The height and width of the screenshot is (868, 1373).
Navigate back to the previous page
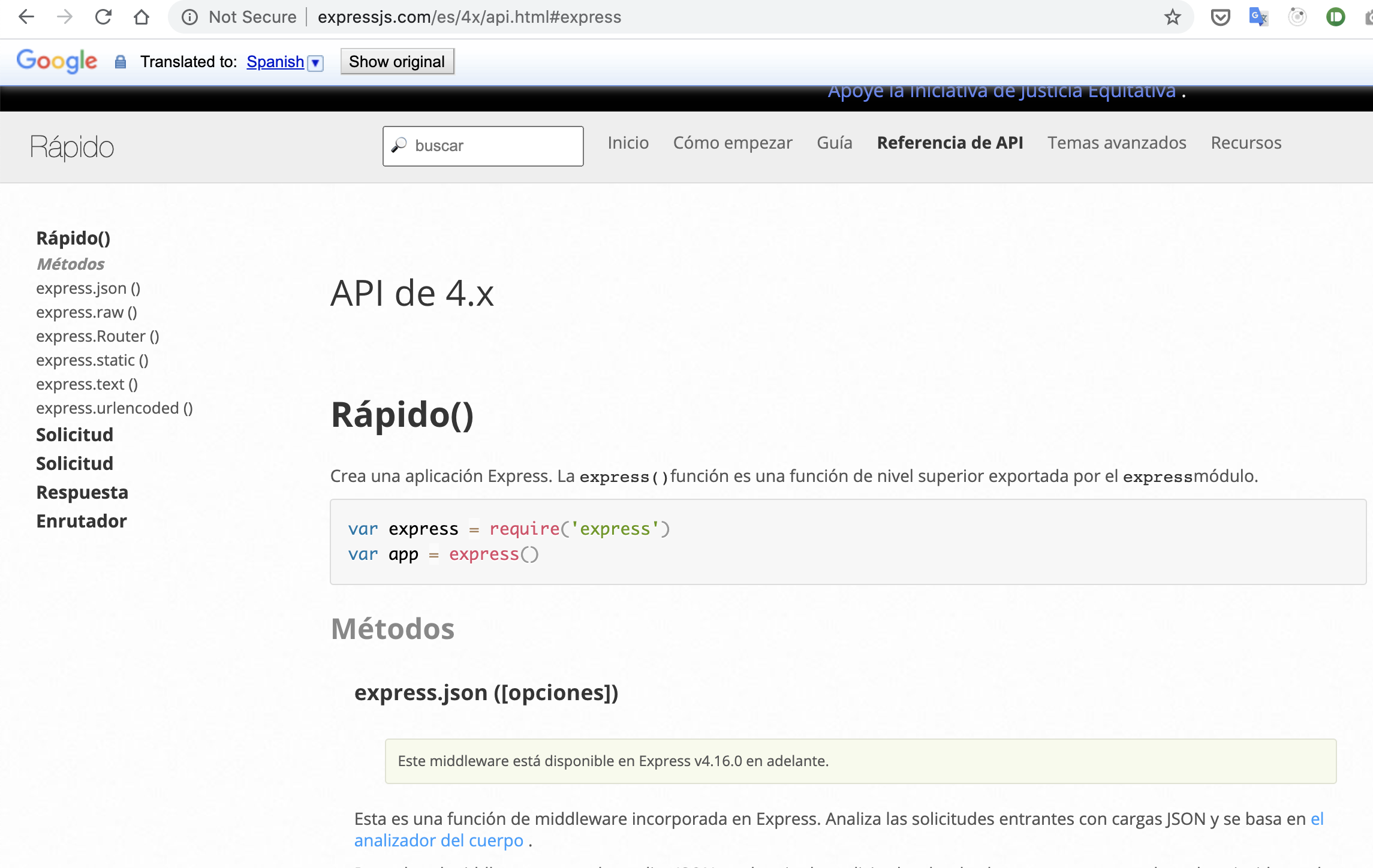coord(26,17)
